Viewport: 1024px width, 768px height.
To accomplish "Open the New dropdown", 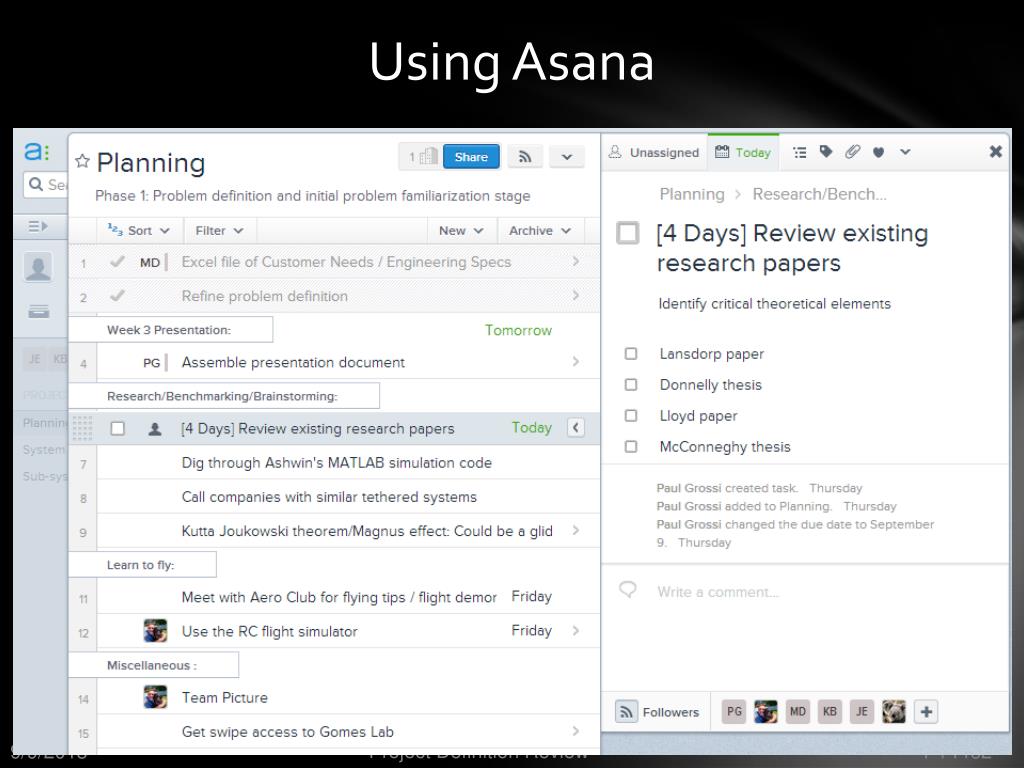I will click(x=461, y=231).
